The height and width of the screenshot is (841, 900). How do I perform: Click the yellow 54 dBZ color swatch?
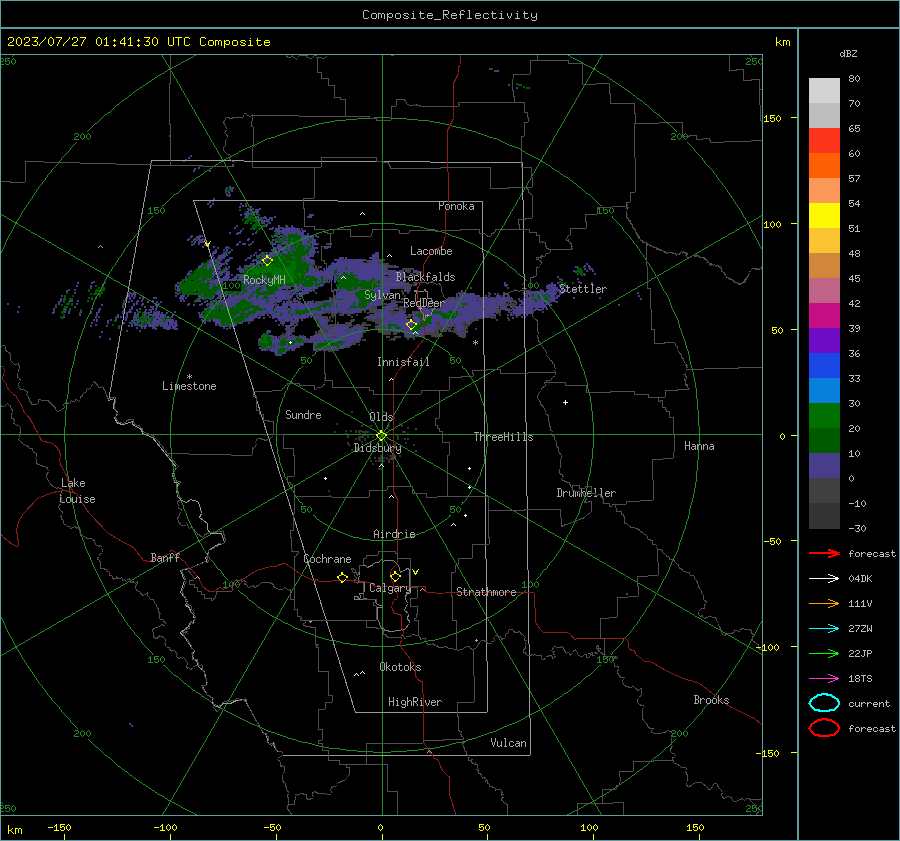(824, 215)
